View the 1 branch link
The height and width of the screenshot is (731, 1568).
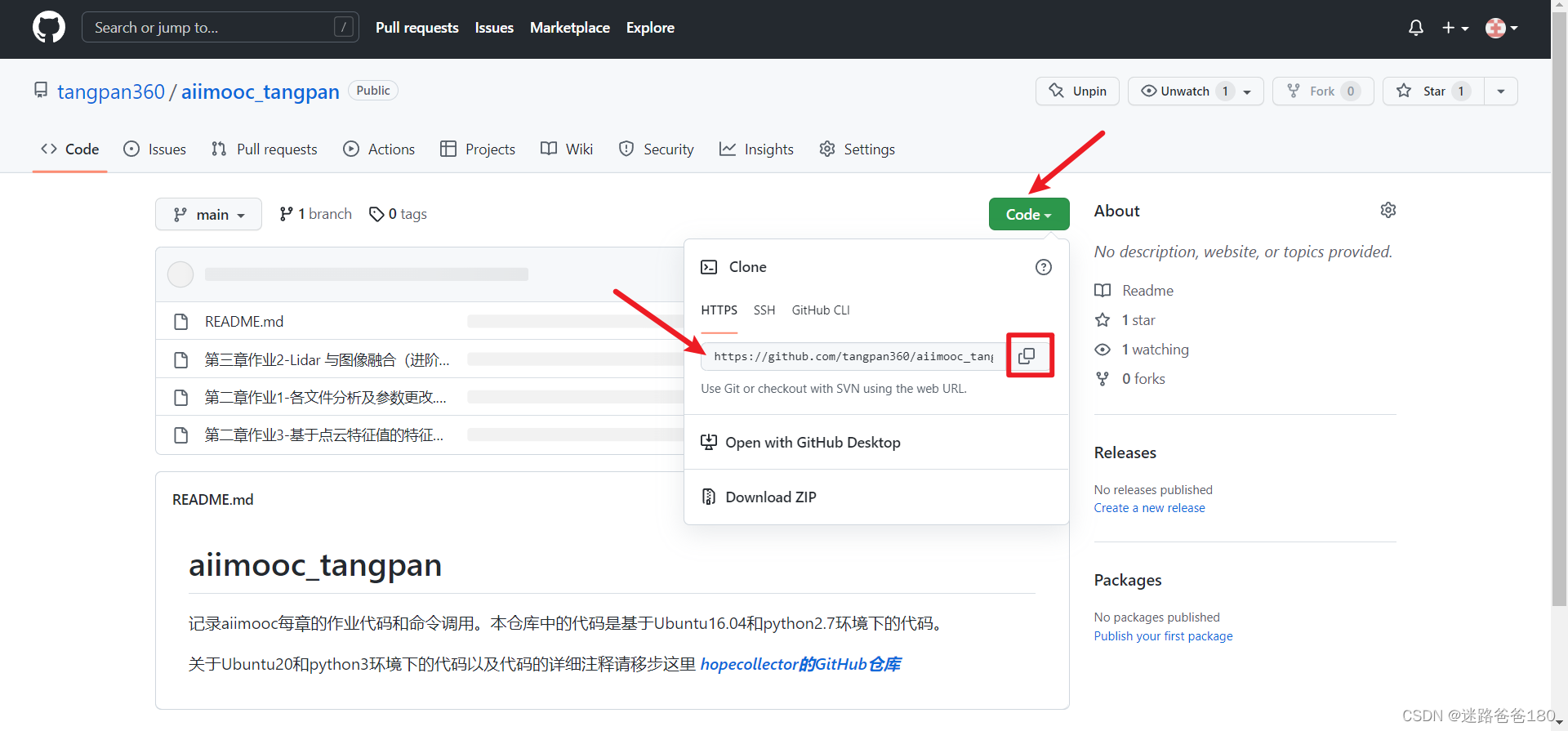point(315,214)
